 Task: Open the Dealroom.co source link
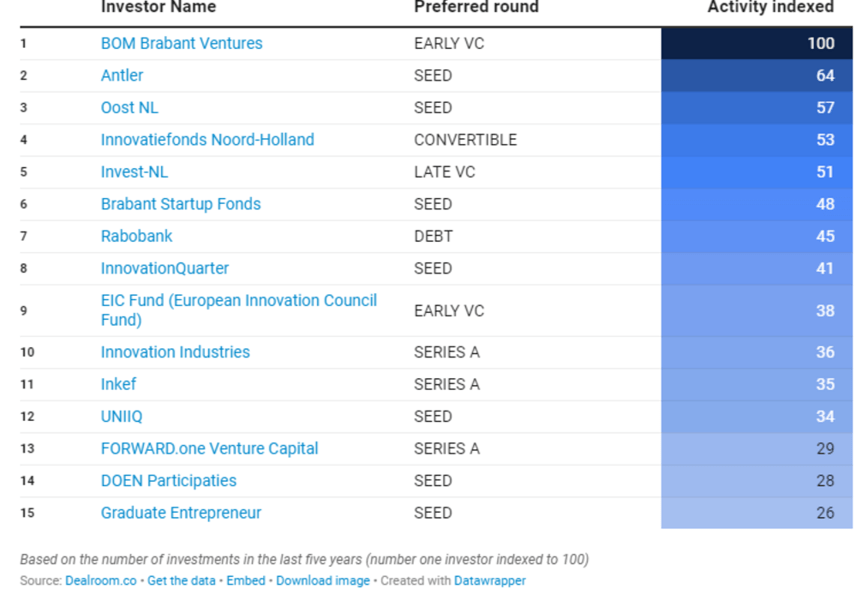tap(101, 581)
